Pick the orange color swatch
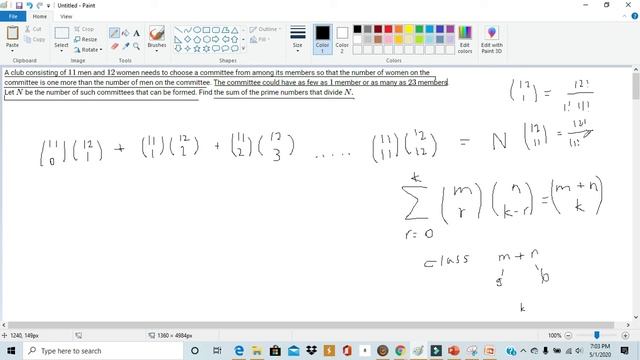Screen dimensions: 640x360 398,29
